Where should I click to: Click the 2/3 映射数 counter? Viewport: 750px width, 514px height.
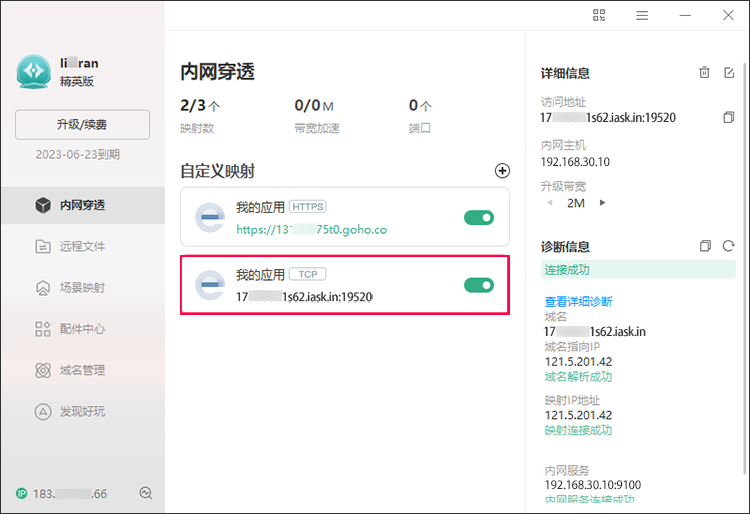(200, 106)
